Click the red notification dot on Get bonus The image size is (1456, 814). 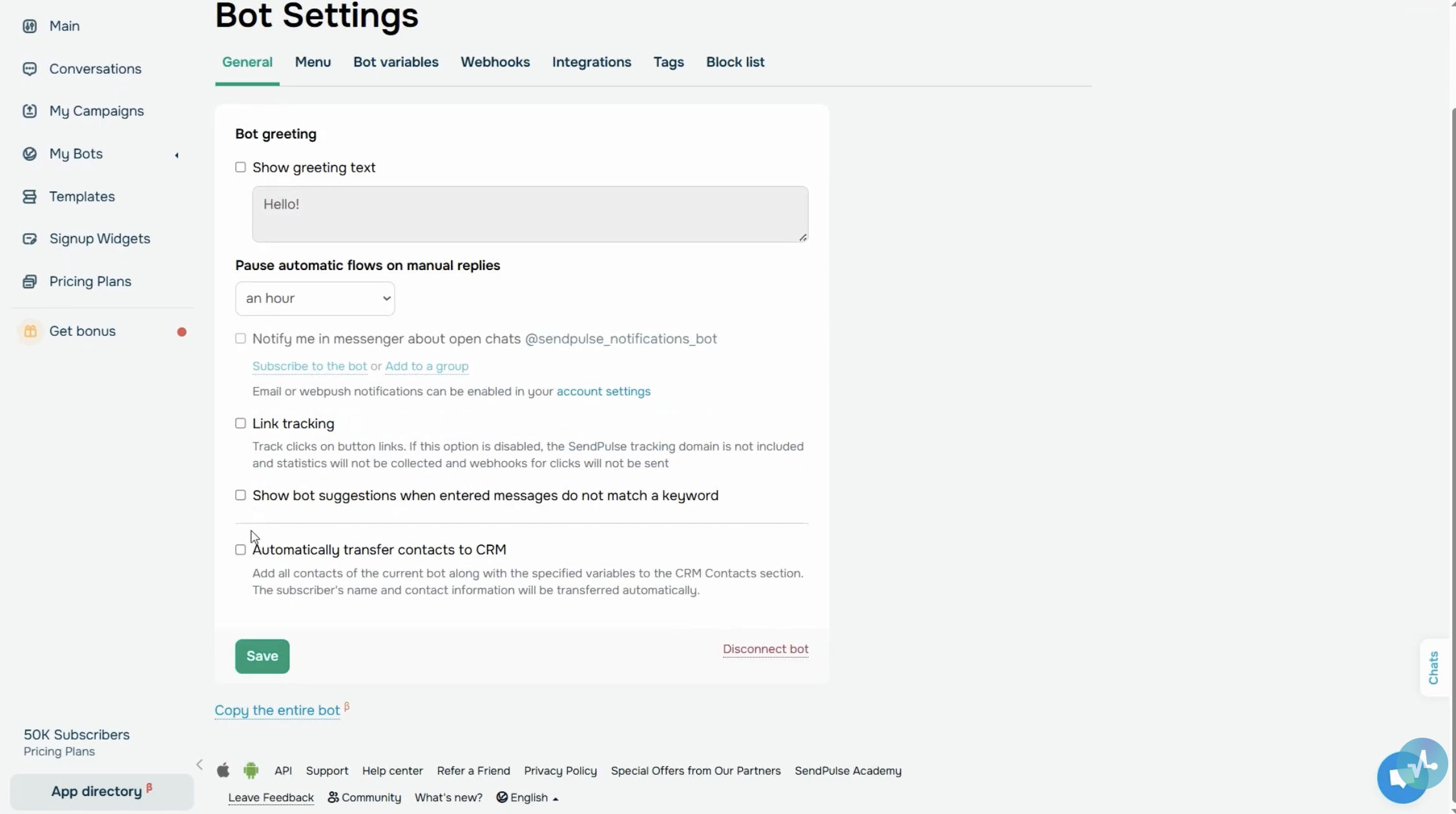[182, 332]
